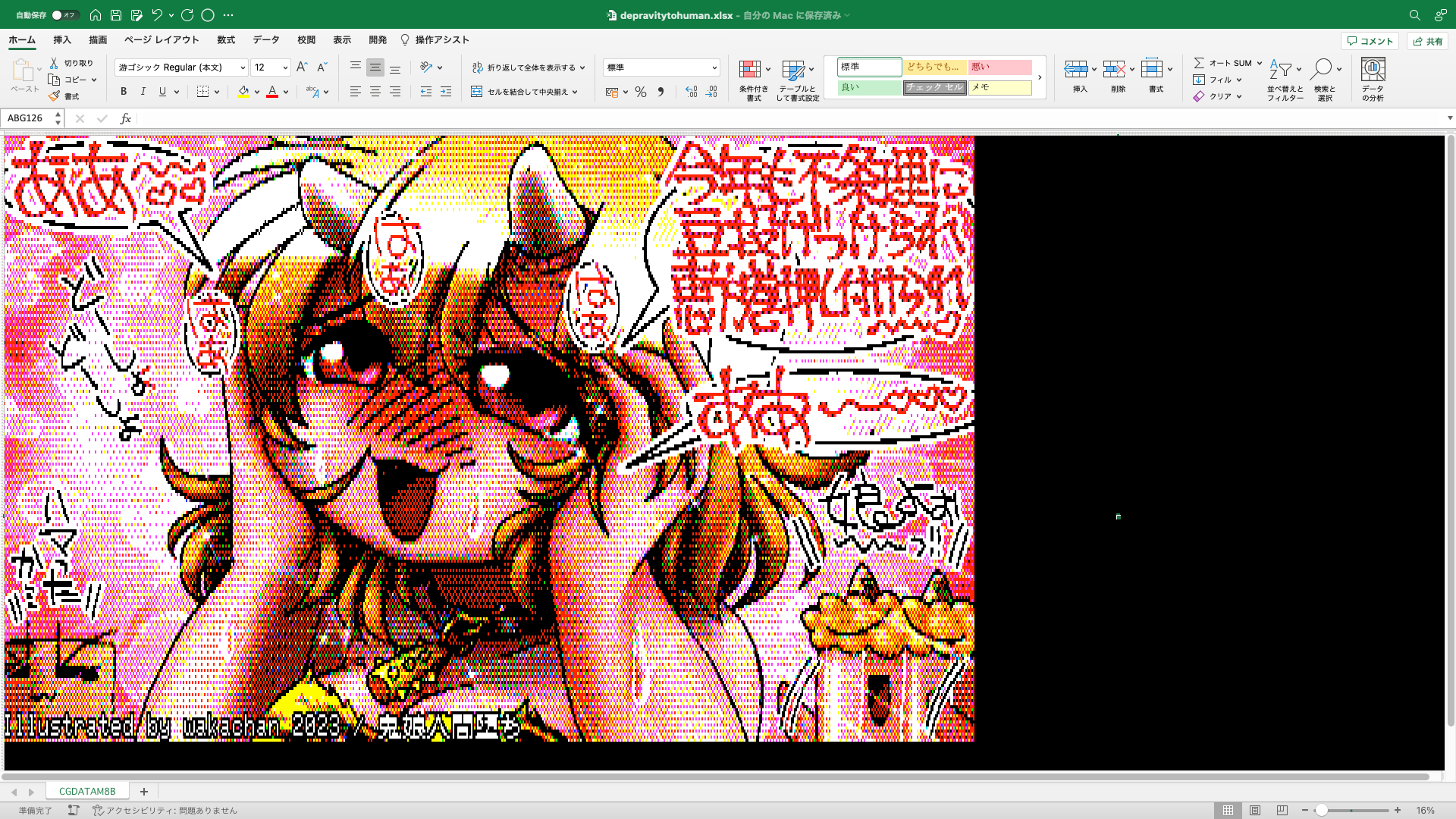
Task: Open the 挿入 (Insert) ribbon tab
Action: click(62, 39)
